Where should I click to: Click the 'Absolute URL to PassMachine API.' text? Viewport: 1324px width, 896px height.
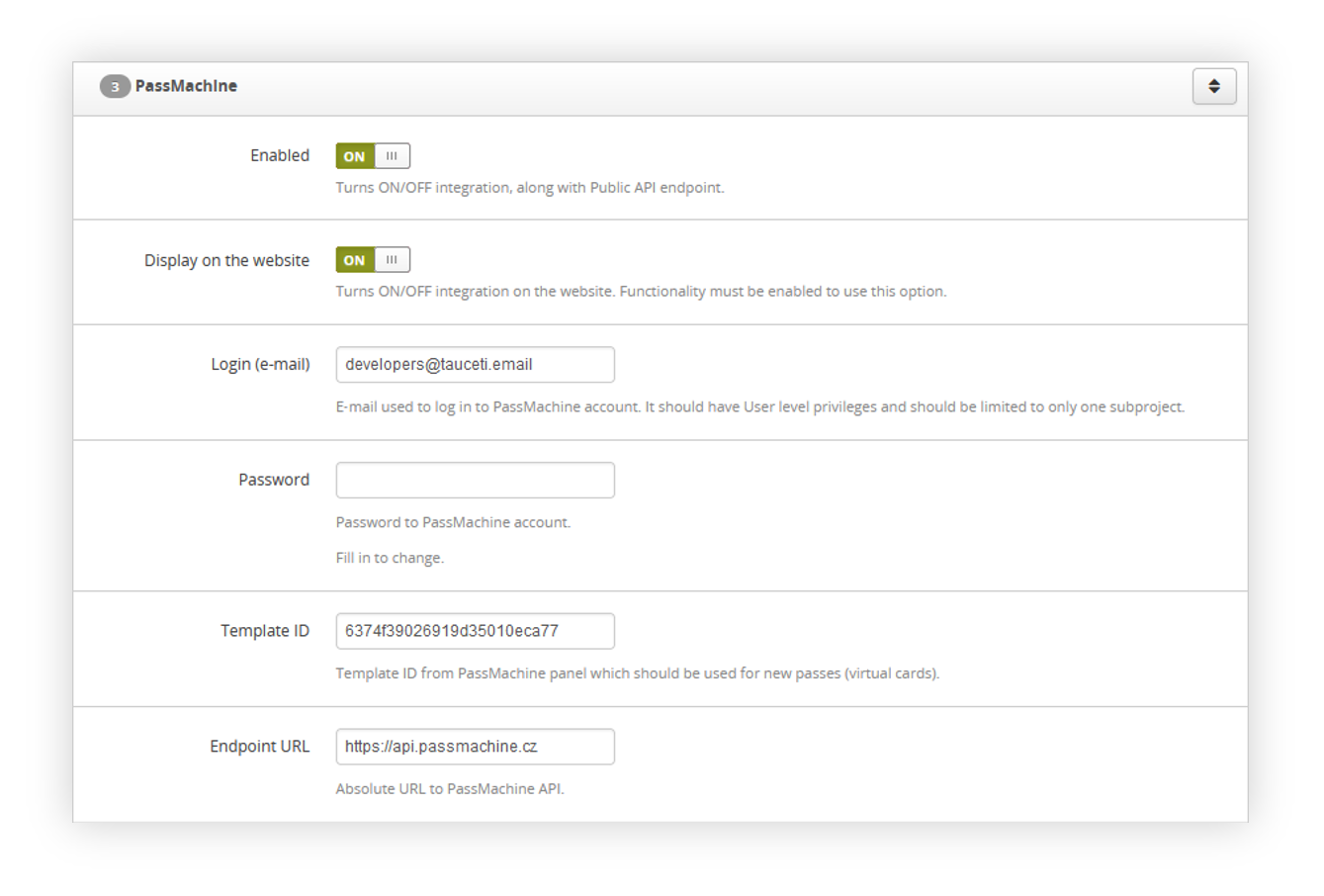pyautogui.click(x=450, y=789)
